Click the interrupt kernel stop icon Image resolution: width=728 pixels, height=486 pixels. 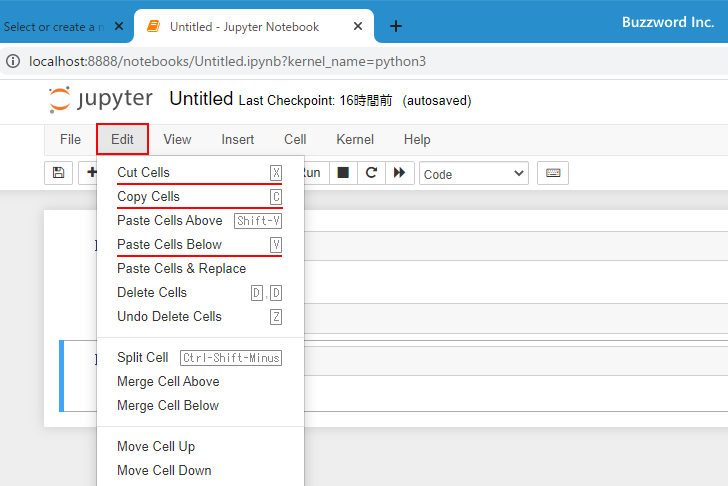(x=343, y=173)
